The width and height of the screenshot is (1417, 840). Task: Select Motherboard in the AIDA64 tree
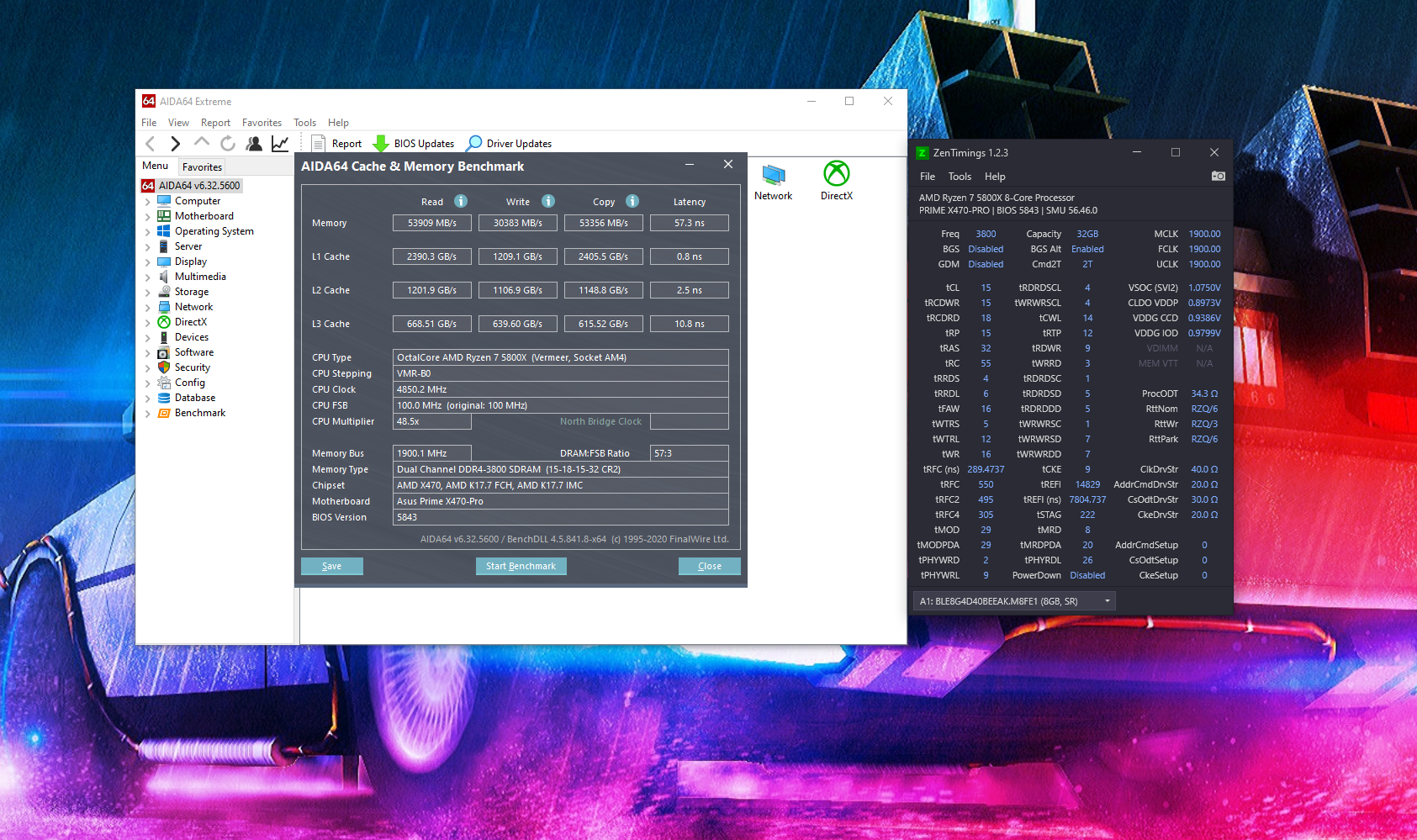click(x=204, y=216)
